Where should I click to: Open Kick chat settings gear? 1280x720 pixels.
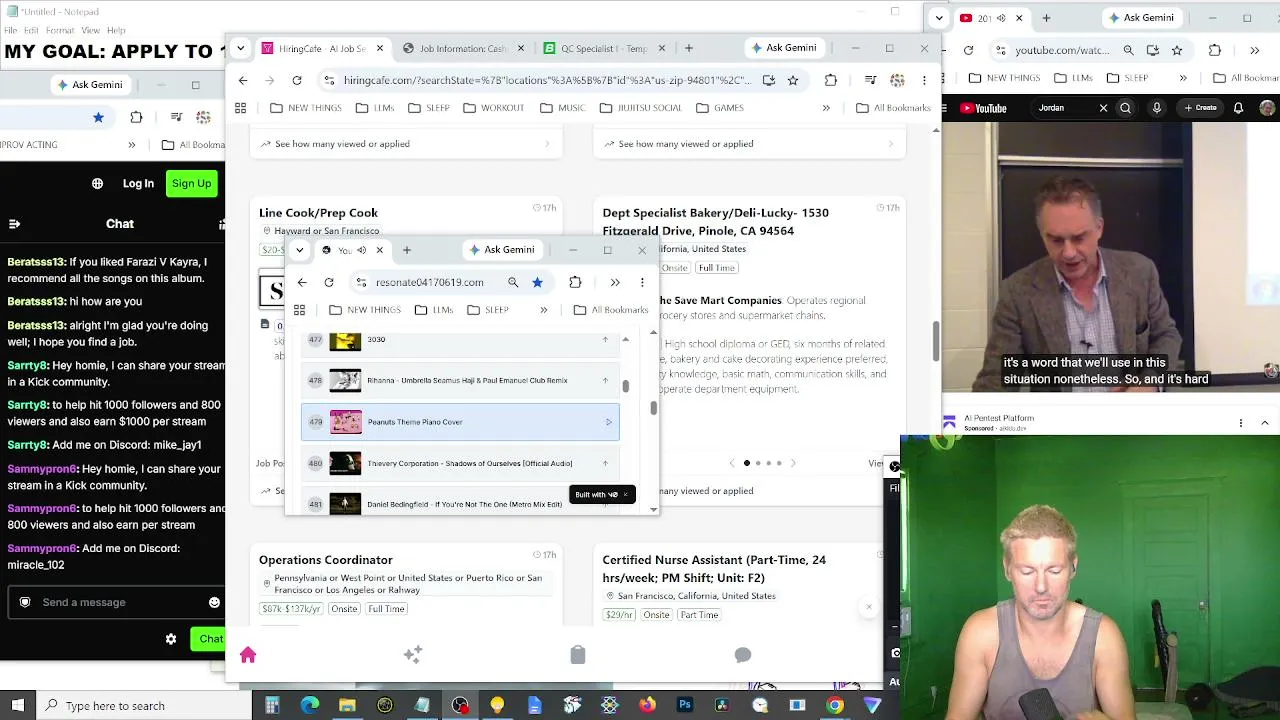171,639
